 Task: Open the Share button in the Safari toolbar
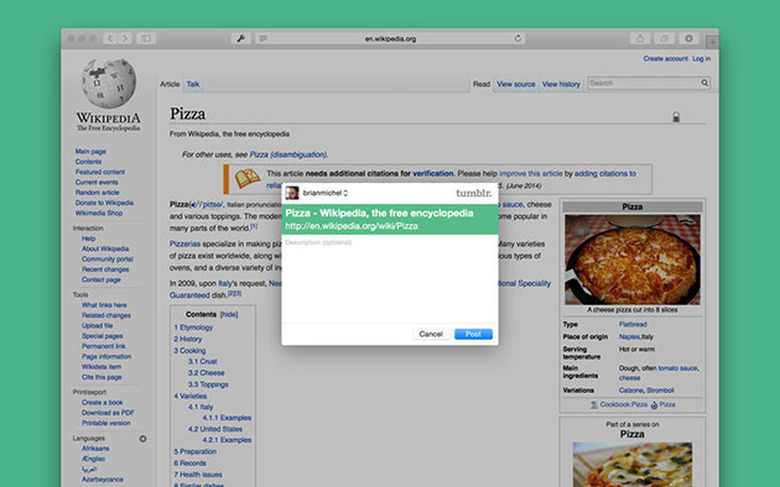coord(639,38)
